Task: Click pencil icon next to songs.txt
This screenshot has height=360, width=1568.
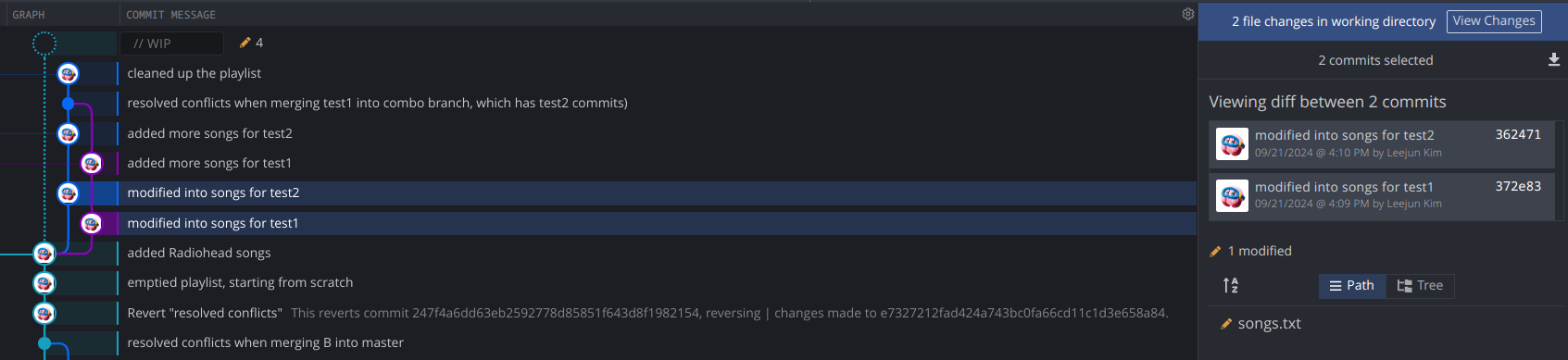Action: (1226, 324)
